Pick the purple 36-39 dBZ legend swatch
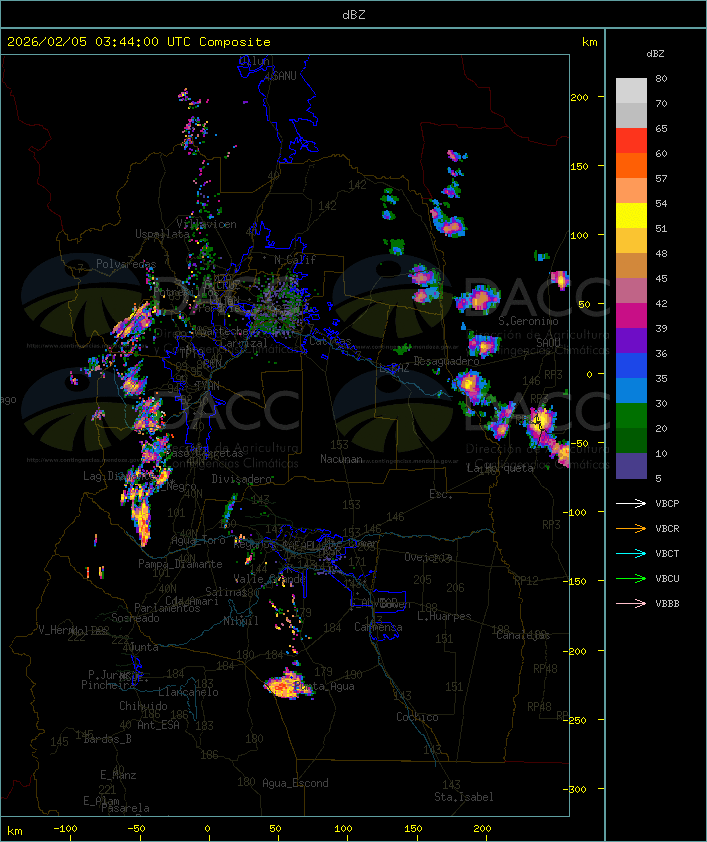The height and width of the screenshot is (842, 707). point(631,341)
